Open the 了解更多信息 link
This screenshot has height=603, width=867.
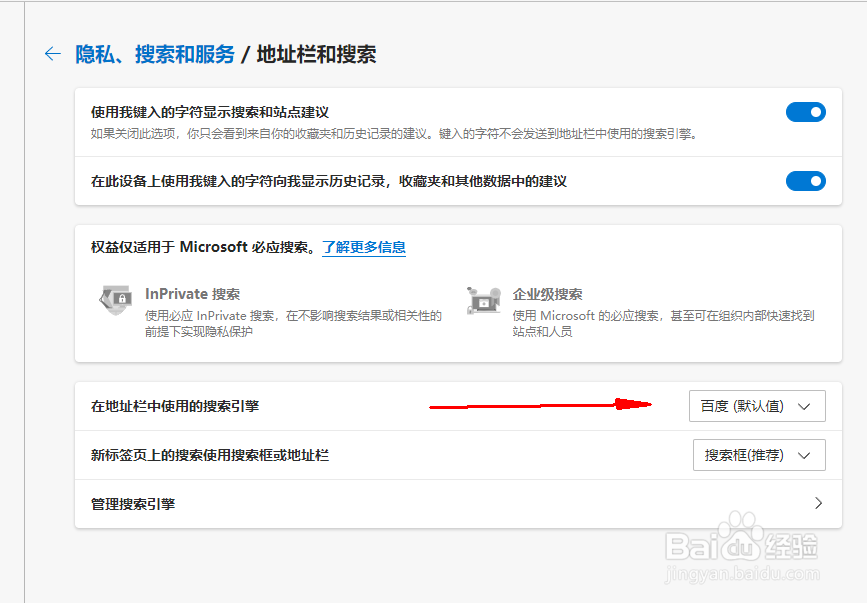pyautogui.click(x=364, y=247)
